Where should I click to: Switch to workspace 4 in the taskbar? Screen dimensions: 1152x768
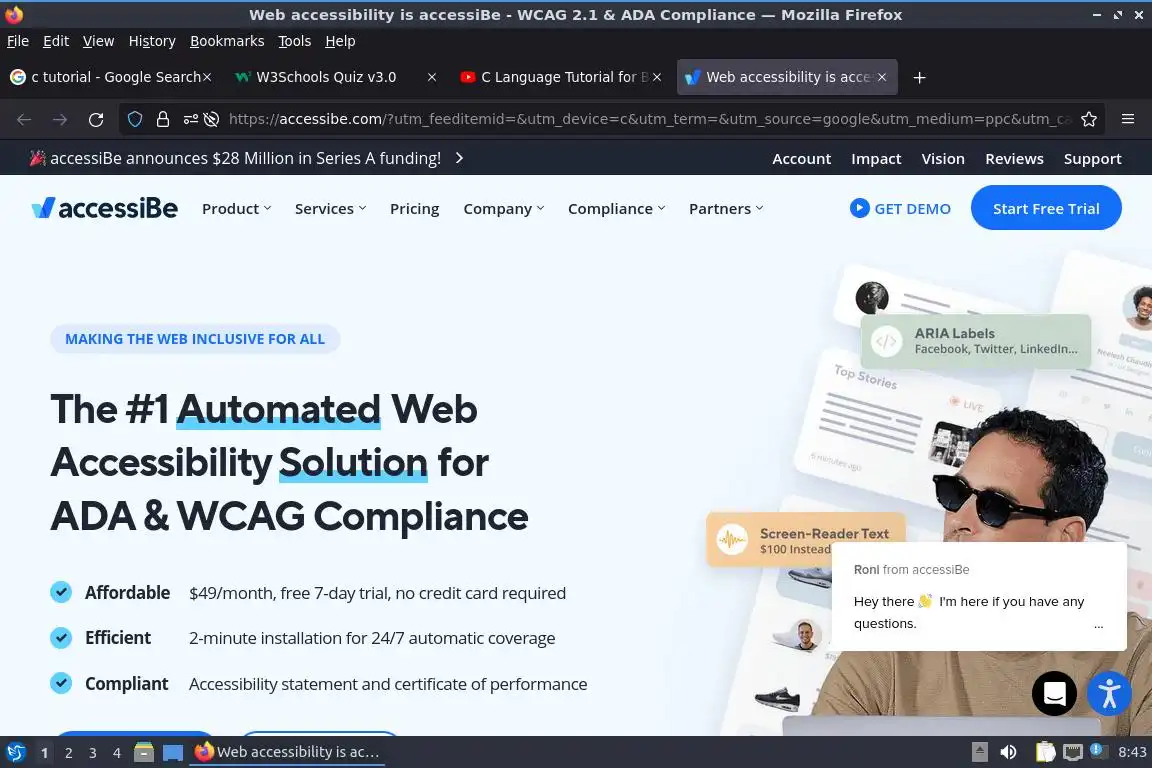click(x=117, y=753)
